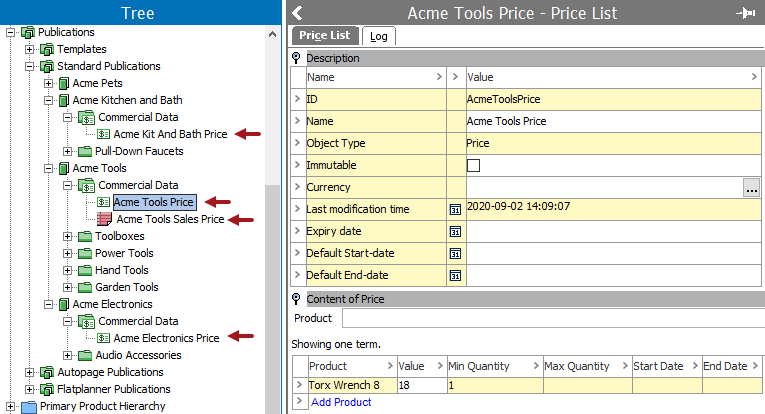Open the Log tab
Viewport: 765px width, 414px height.
(379, 36)
